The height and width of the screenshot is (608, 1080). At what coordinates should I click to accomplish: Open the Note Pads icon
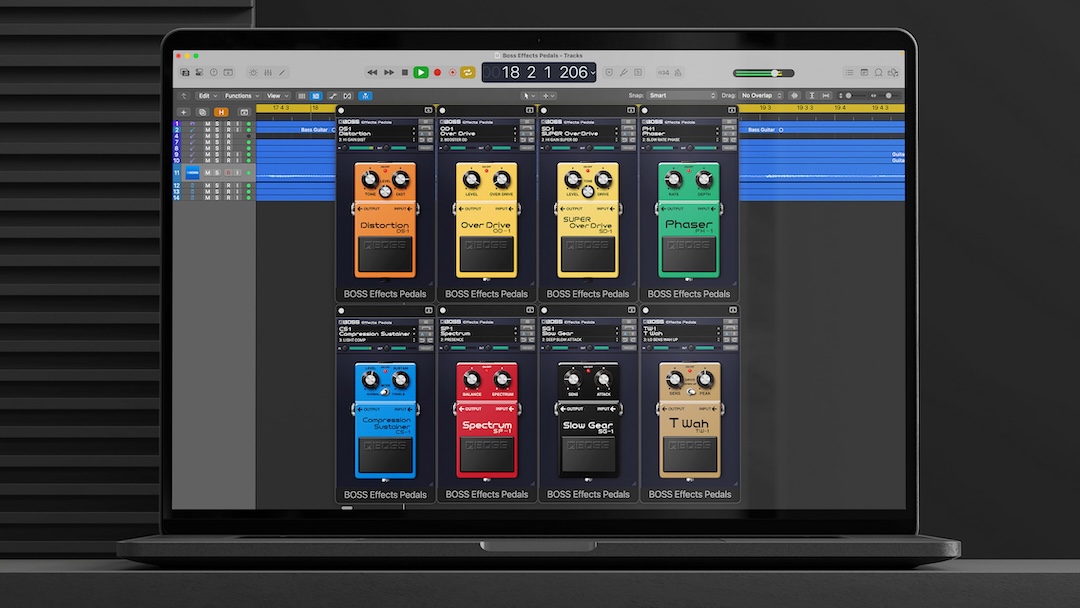click(x=864, y=72)
